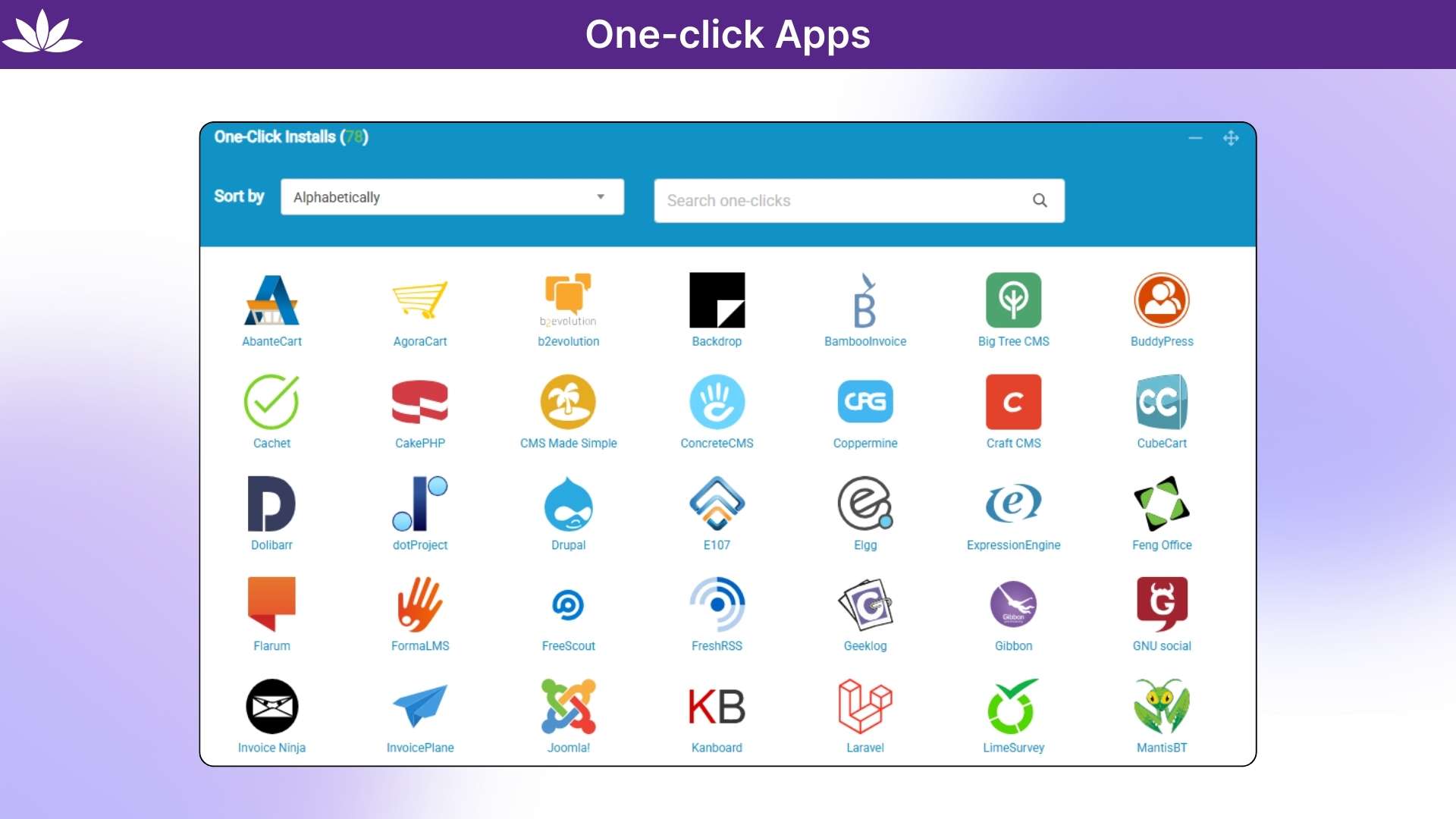Select the Backdrop app icon
The height and width of the screenshot is (819, 1456).
[717, 300]
